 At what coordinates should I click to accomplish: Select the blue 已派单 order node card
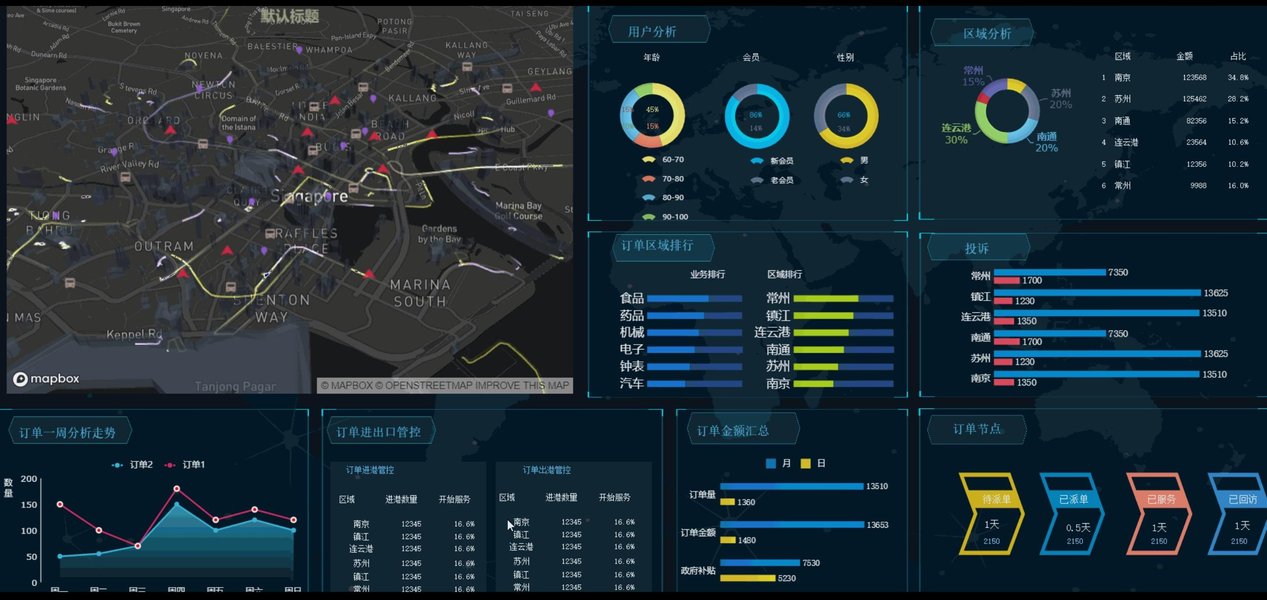tap(1074, 513)
